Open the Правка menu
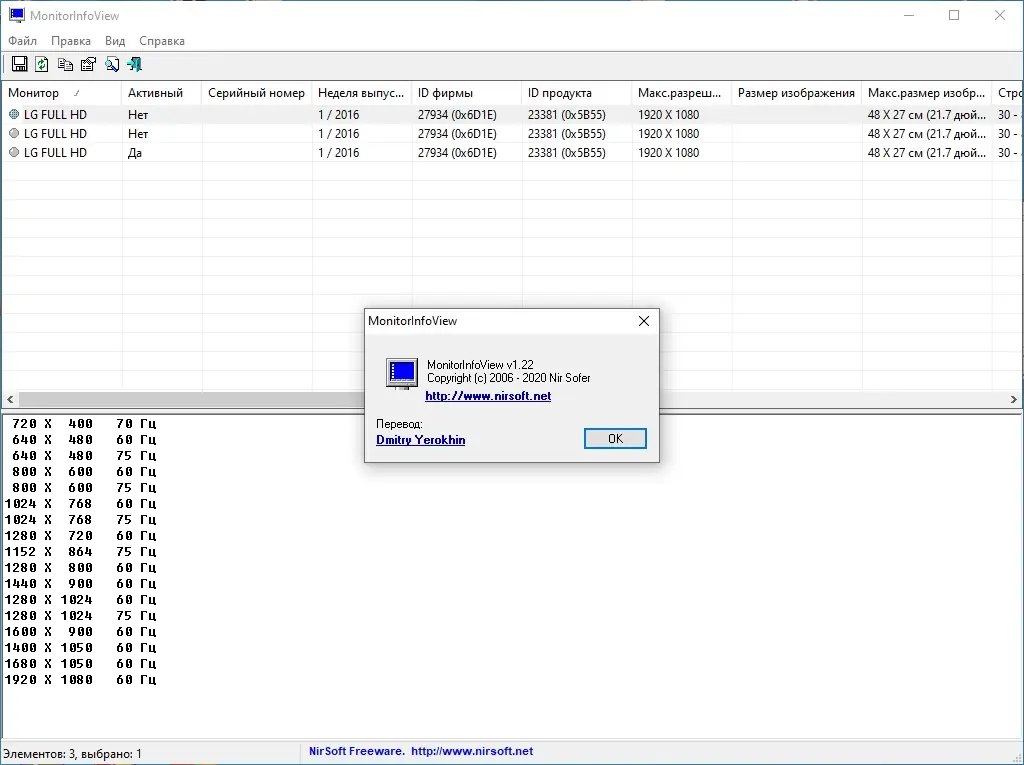Viewport: 1024px width, 765px height. pos(71,41)
